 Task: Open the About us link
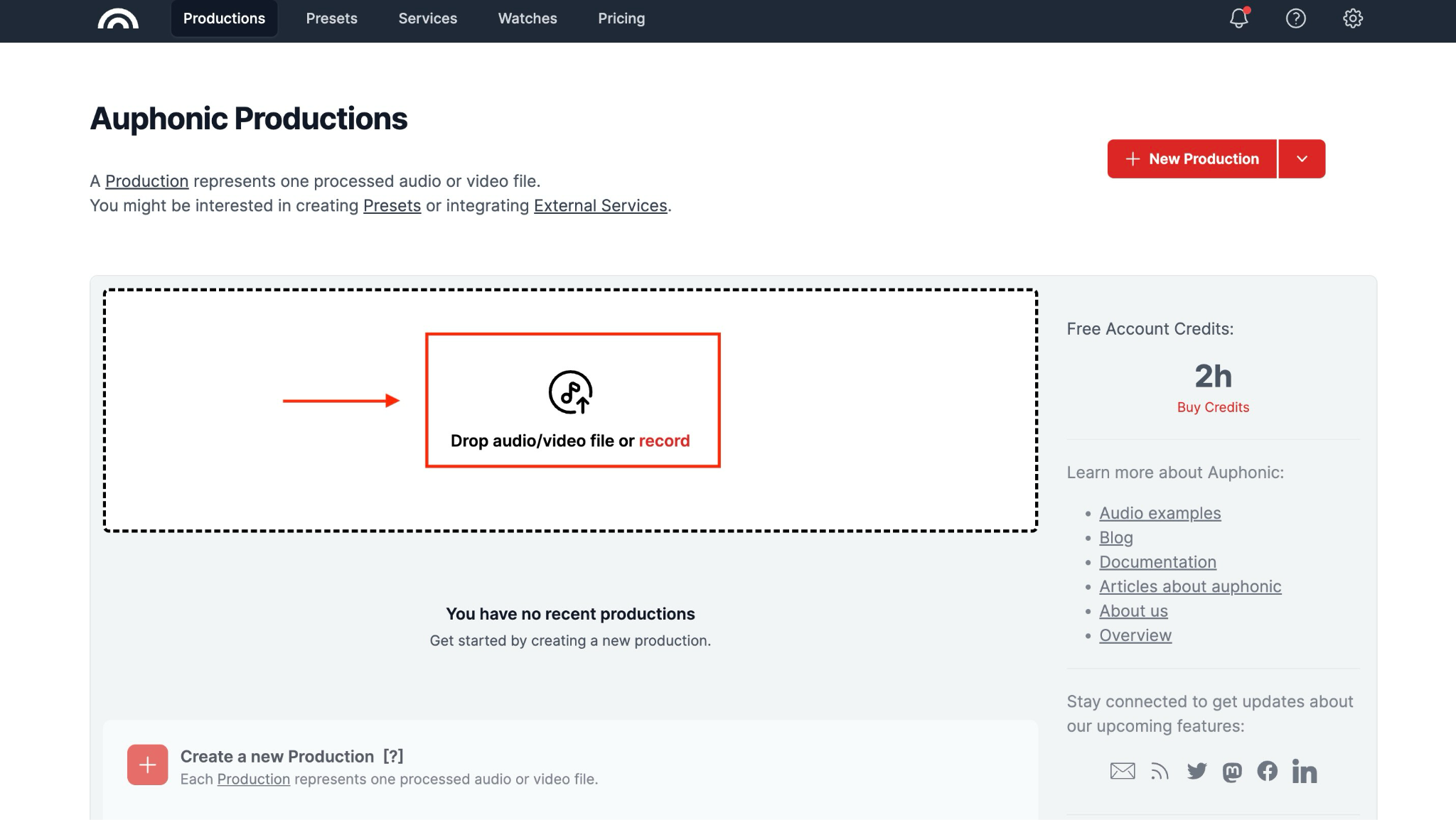click(x=1133, y=611)
